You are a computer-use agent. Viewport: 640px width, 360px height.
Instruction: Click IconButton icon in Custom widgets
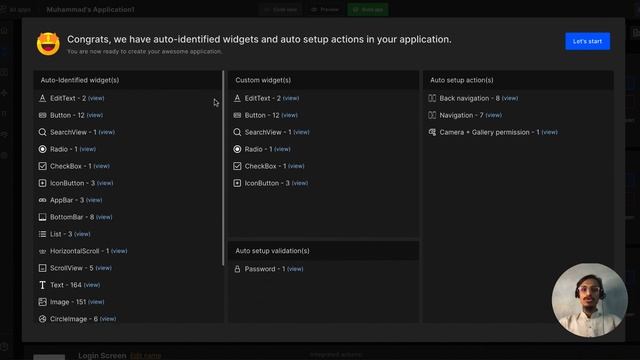click(x=237, y=183)
